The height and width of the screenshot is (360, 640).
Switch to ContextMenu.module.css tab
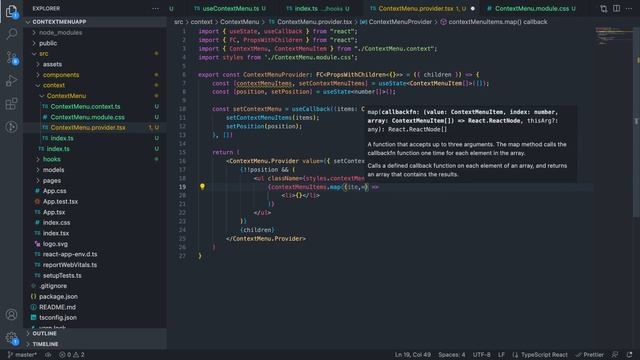[532, 9]
